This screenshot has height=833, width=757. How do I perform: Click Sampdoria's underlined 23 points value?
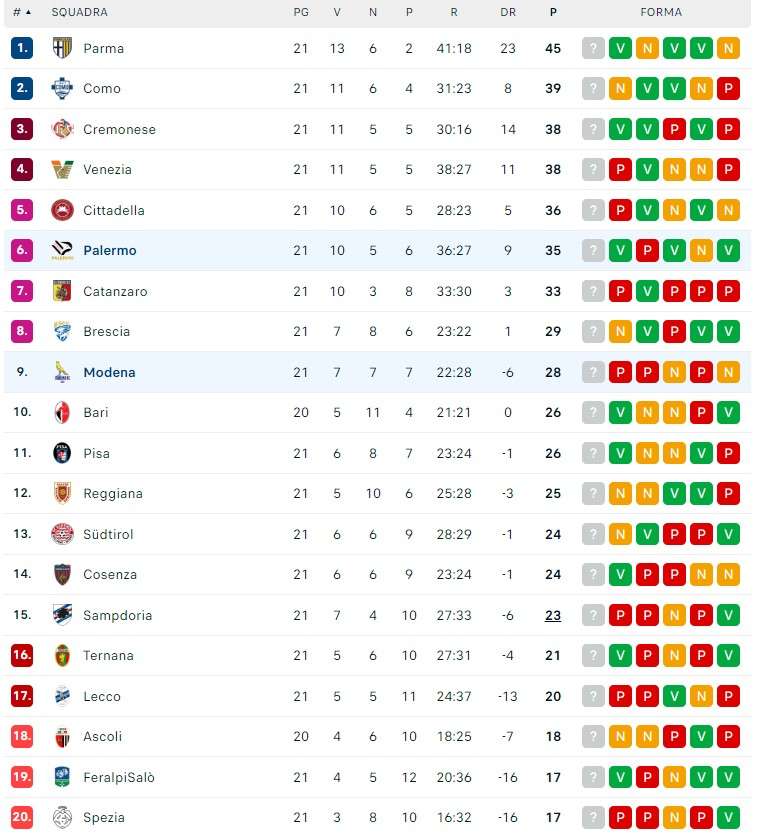pyautogui.click(x=553, y=615)
